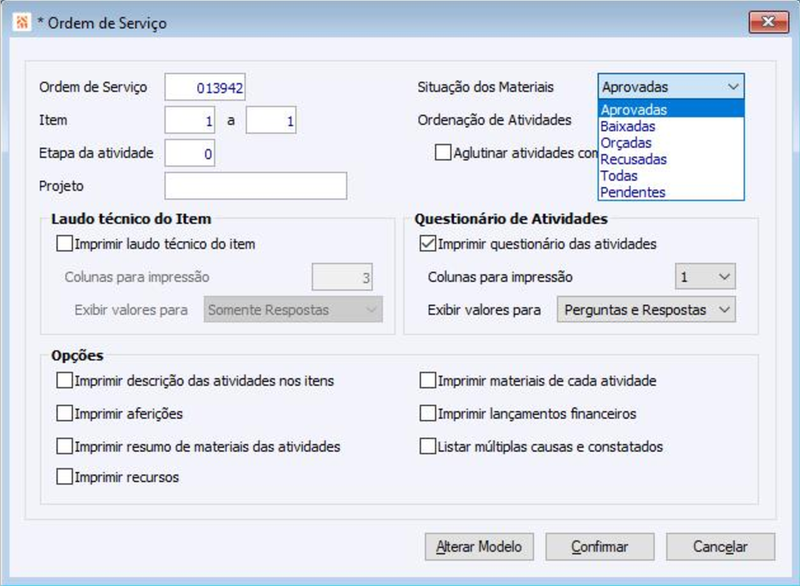This screenshot has height=586, width=800.
Task: Click the Alterar Modelo button
Action: tap(480, 547)
